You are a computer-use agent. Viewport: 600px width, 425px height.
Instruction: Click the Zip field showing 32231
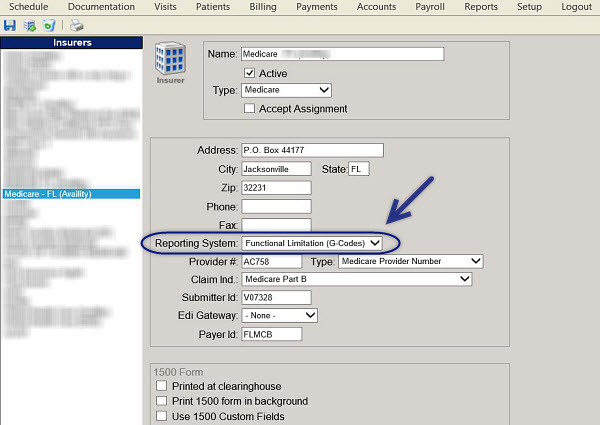click(276, 188)
